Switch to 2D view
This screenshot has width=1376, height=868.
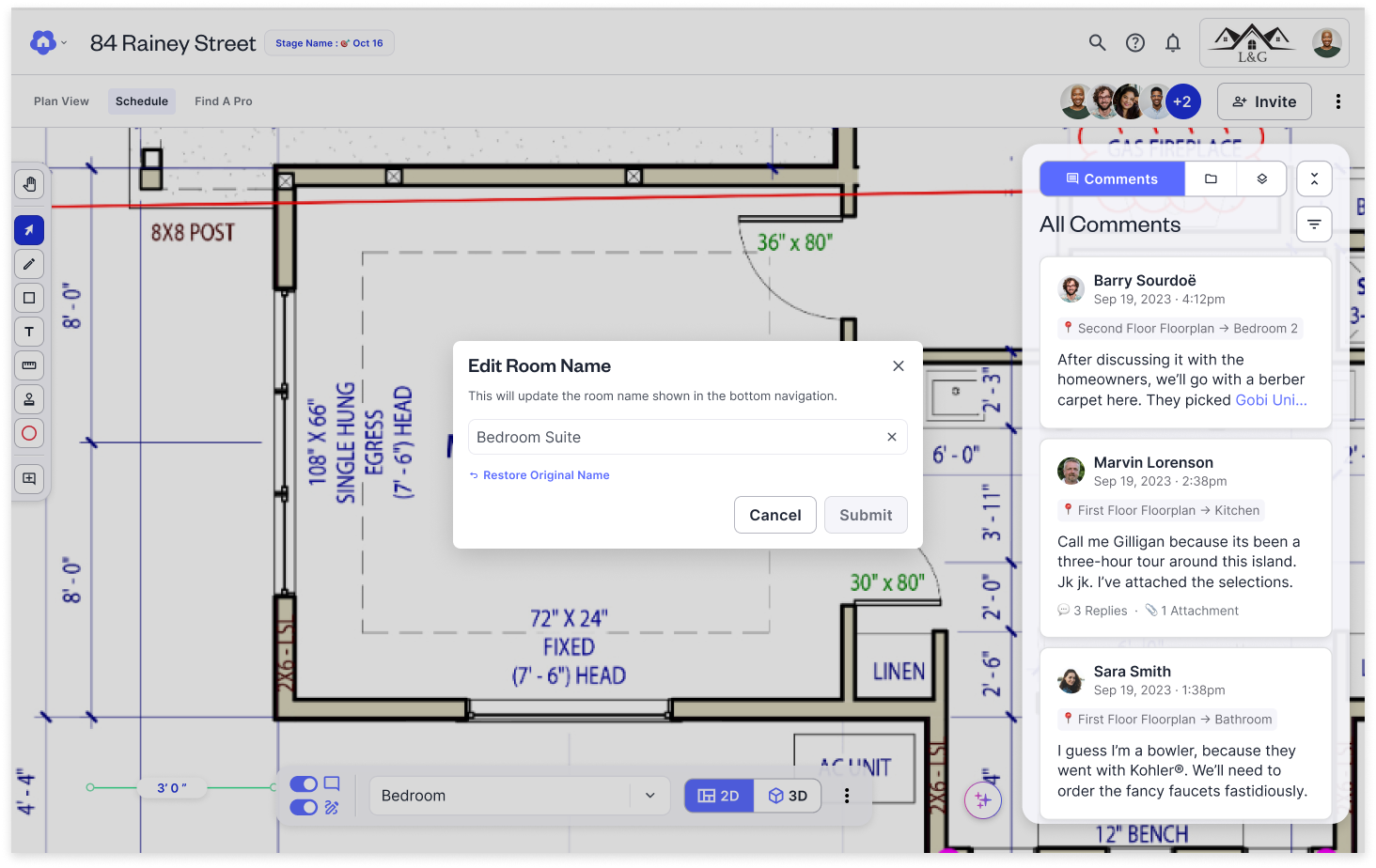[719, 796]
